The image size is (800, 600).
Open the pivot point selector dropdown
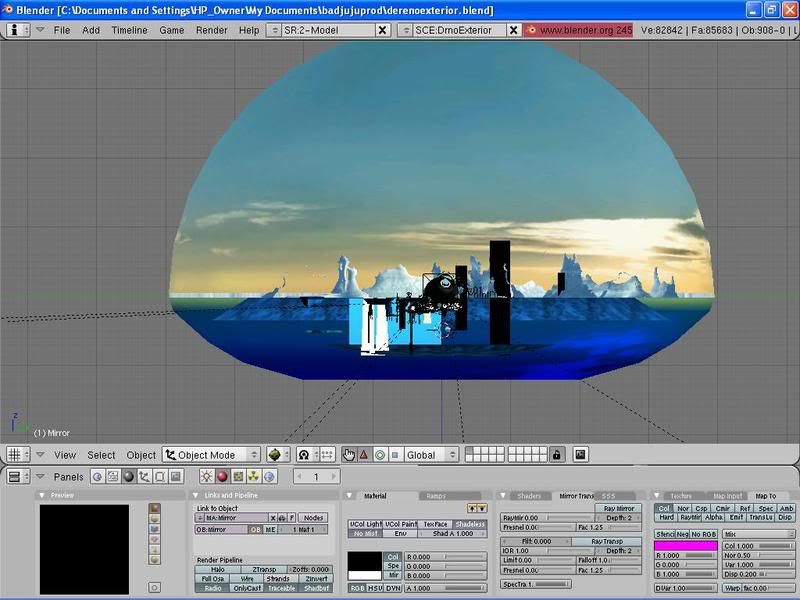click(x=308, y=455)
